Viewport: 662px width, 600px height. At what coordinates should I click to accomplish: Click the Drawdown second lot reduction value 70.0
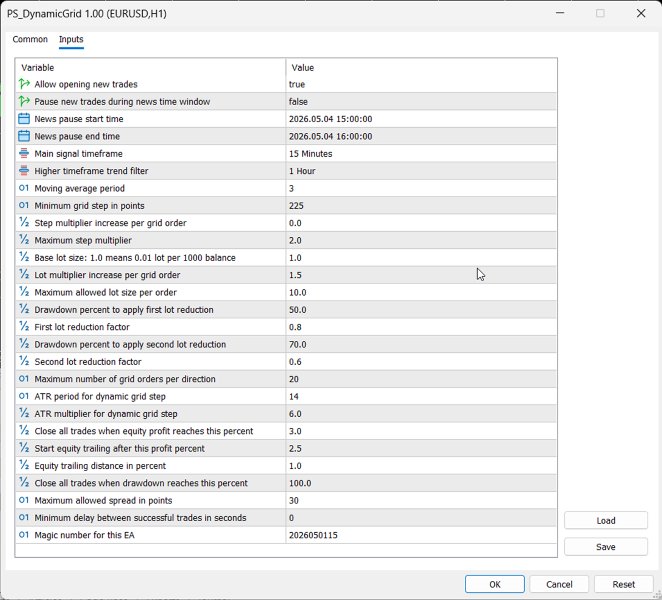[x=297, y=344]
